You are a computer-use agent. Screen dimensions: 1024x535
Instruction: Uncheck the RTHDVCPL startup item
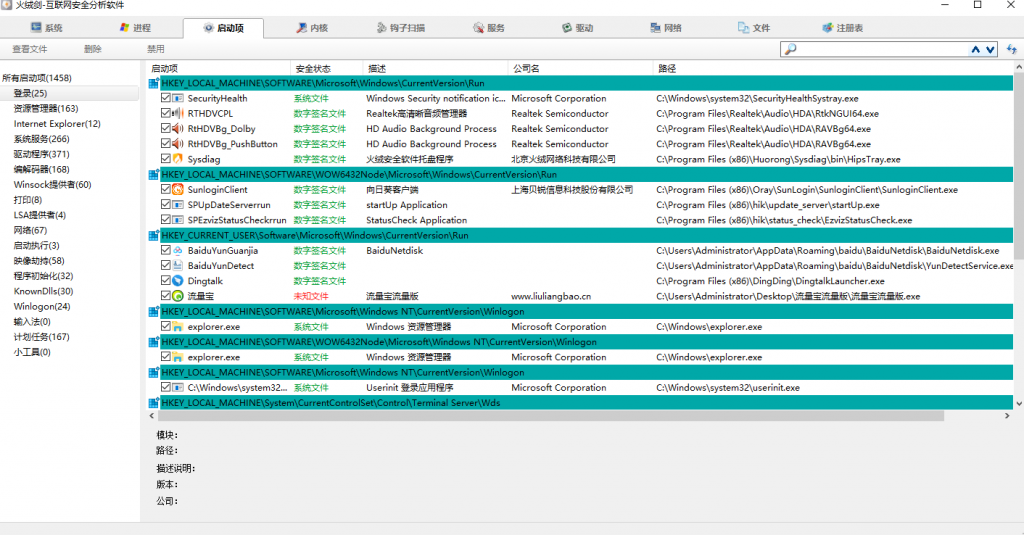(166, 113)
